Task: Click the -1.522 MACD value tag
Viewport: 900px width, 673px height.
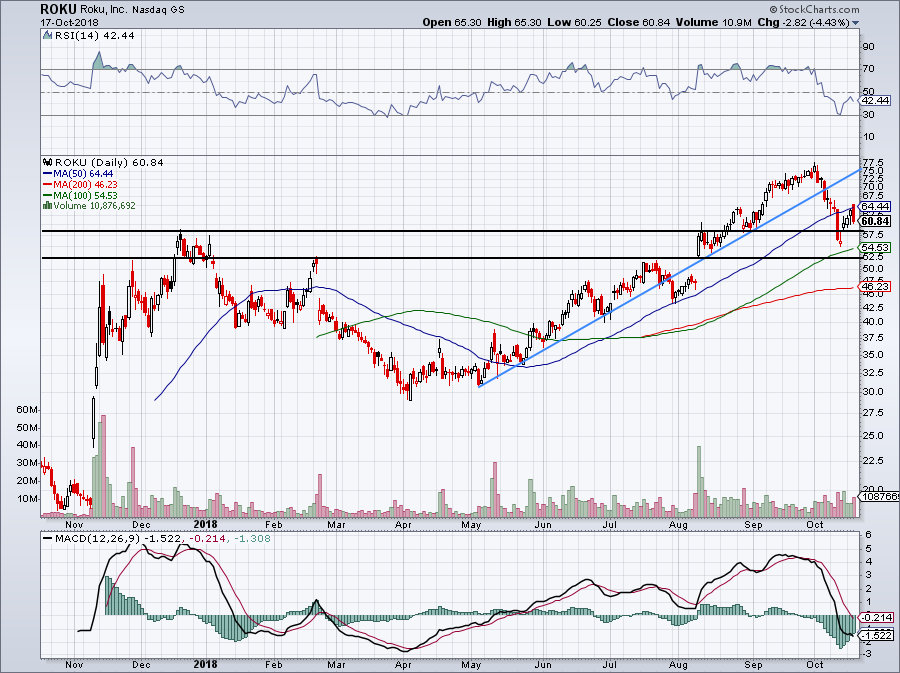Action: [x=875, y=636]
